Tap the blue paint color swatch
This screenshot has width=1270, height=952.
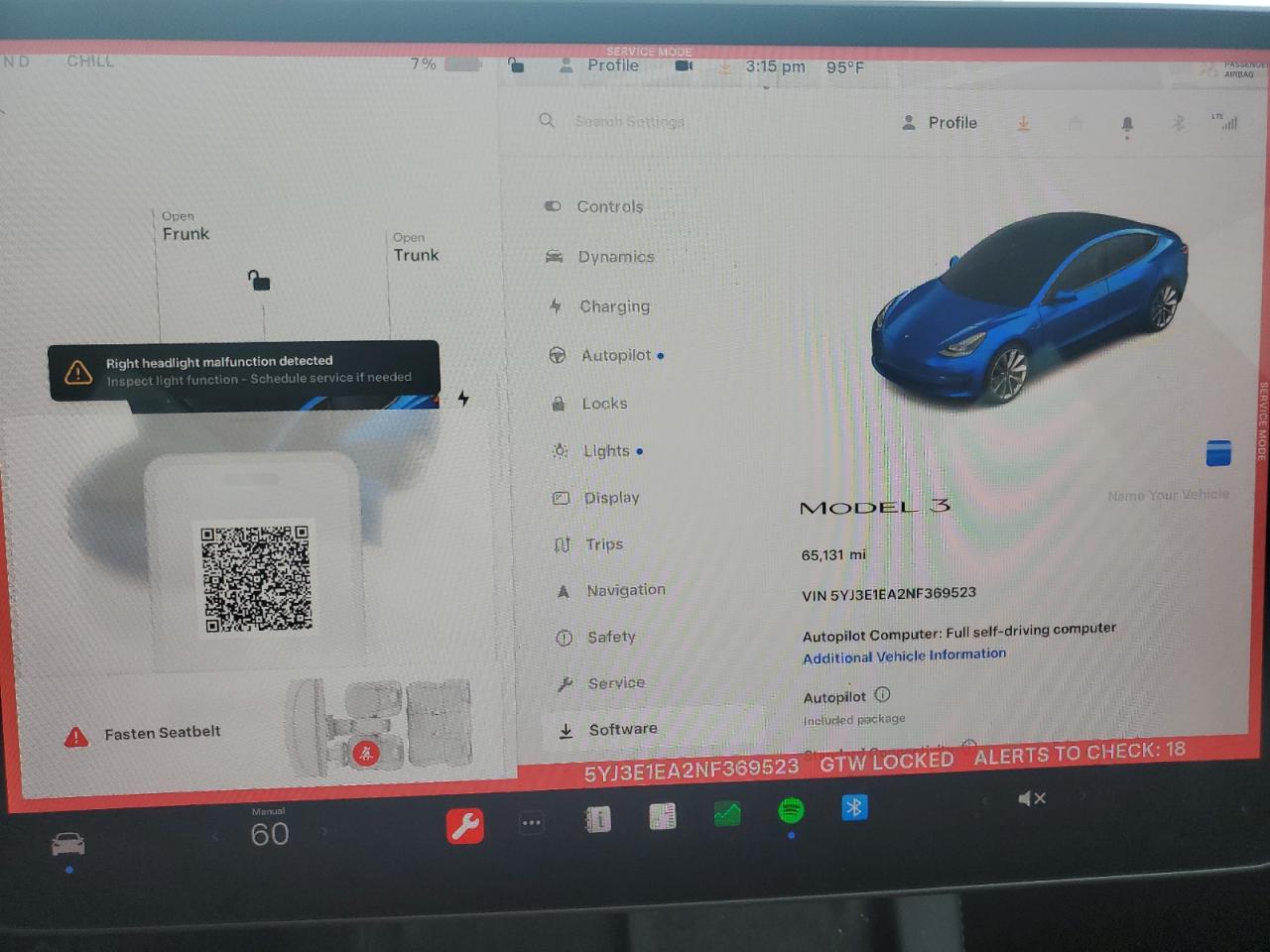click(1218, 453)
